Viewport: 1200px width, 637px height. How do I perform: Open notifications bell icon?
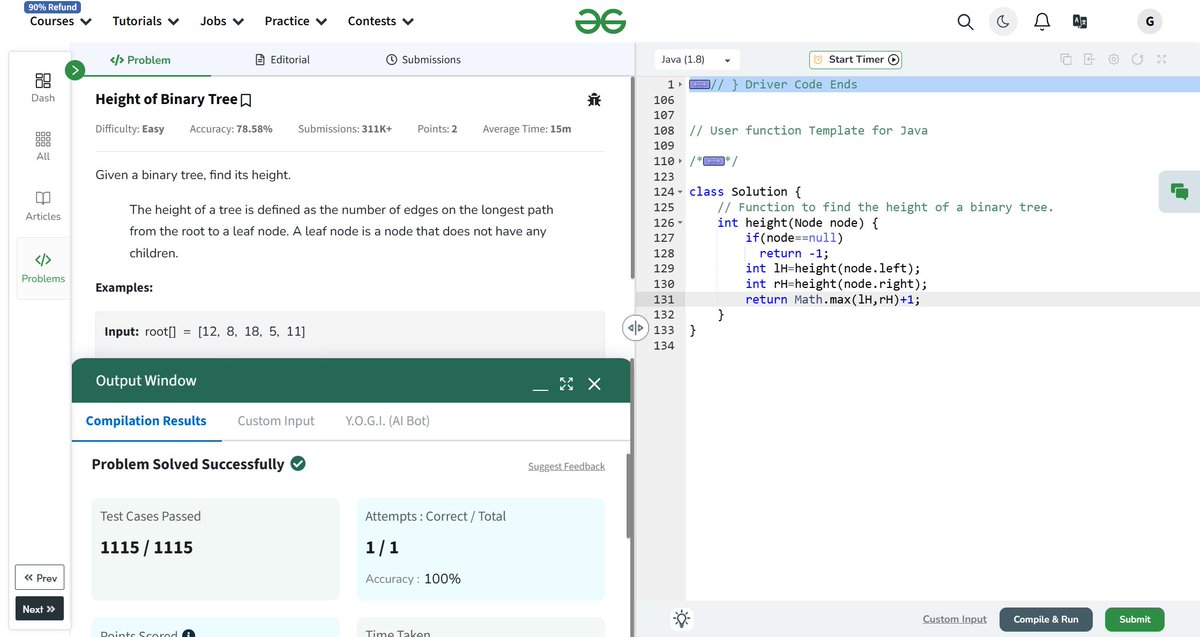(1042, 21)
